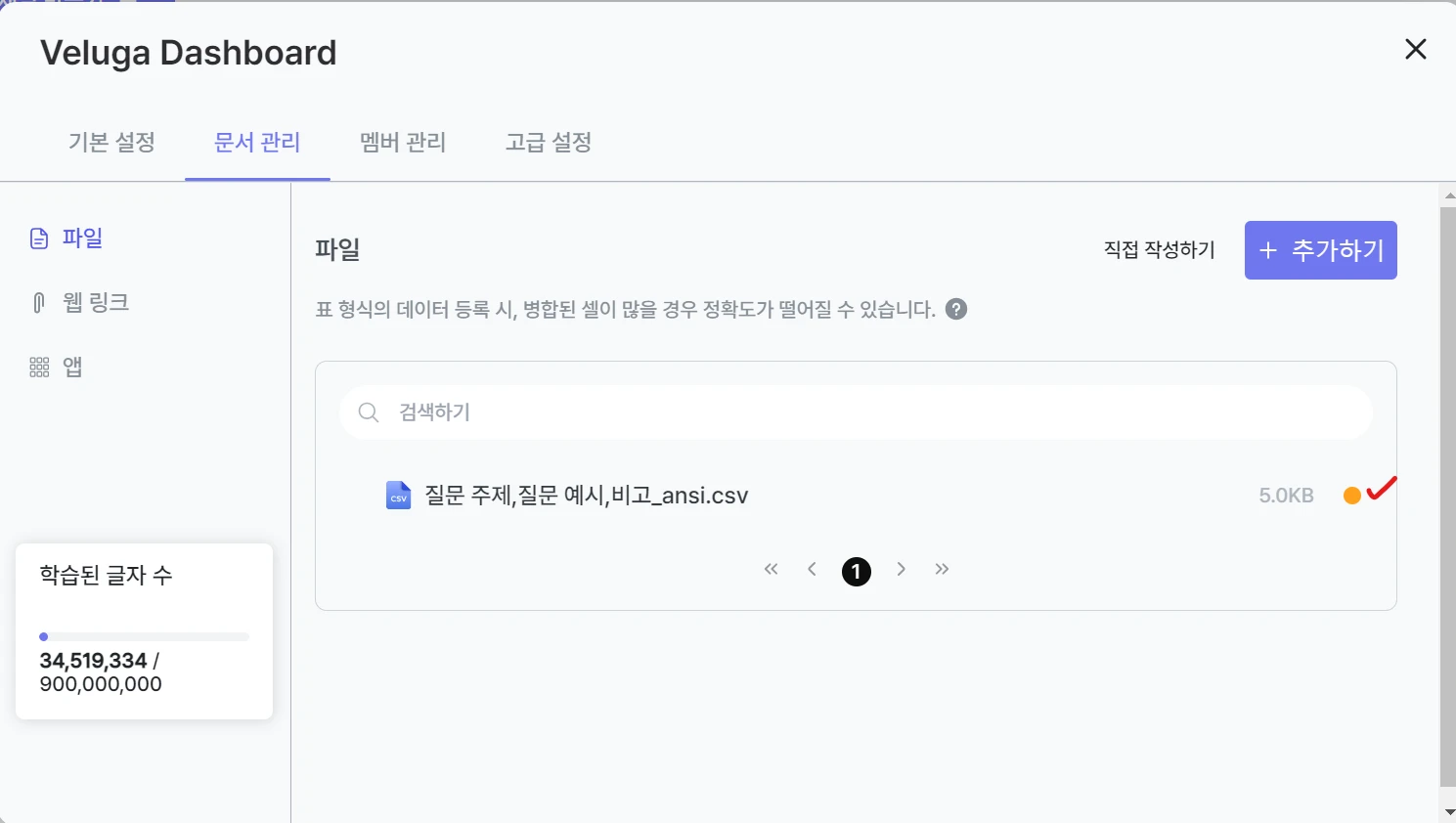Open 앱 section in sidebar
Viewport: 1456px width, 823px height.
click(x=56, y=367)
